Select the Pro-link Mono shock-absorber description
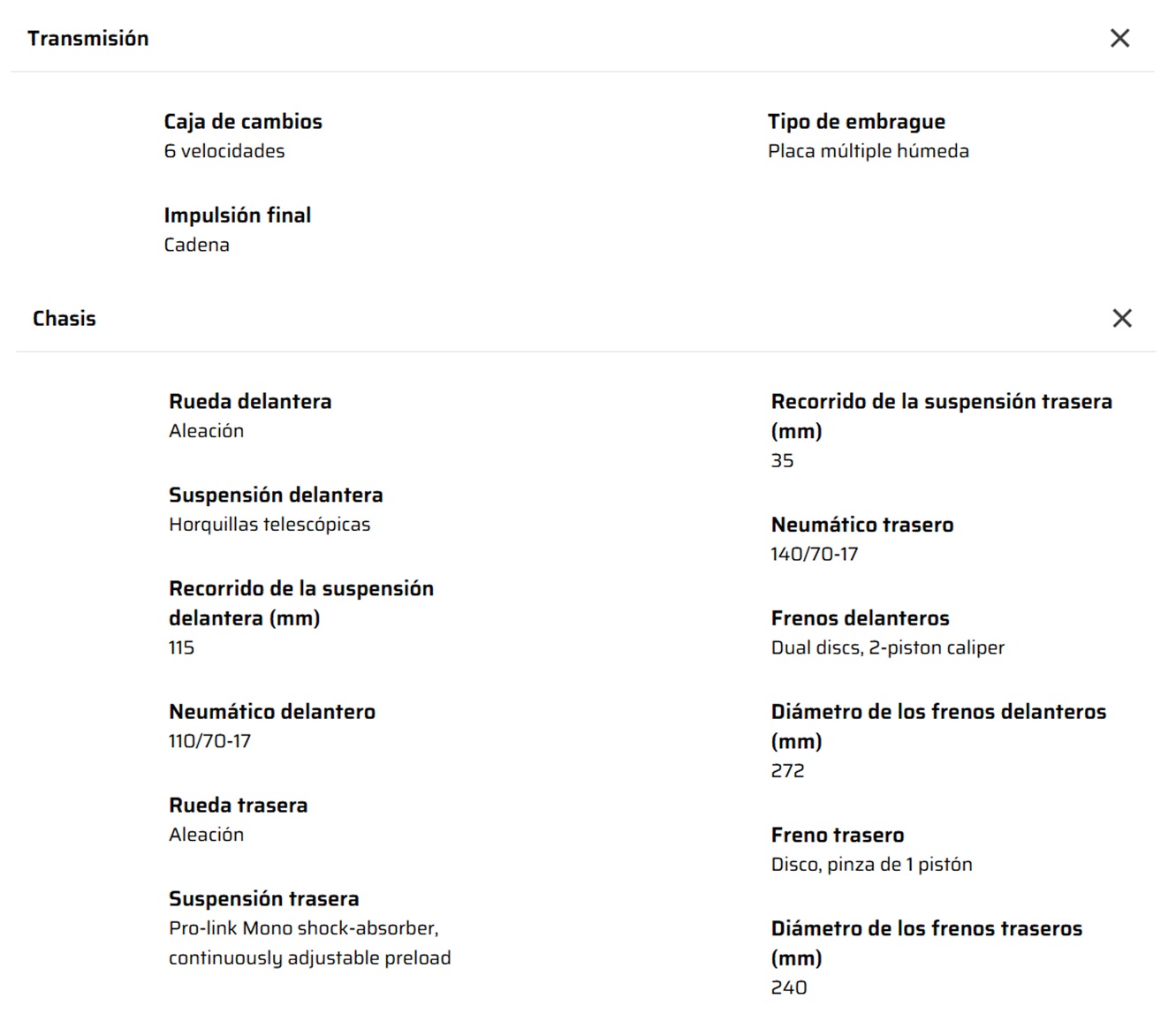Image resolution: width=1176 pixels, height=1029 pixels. [310, 942]
